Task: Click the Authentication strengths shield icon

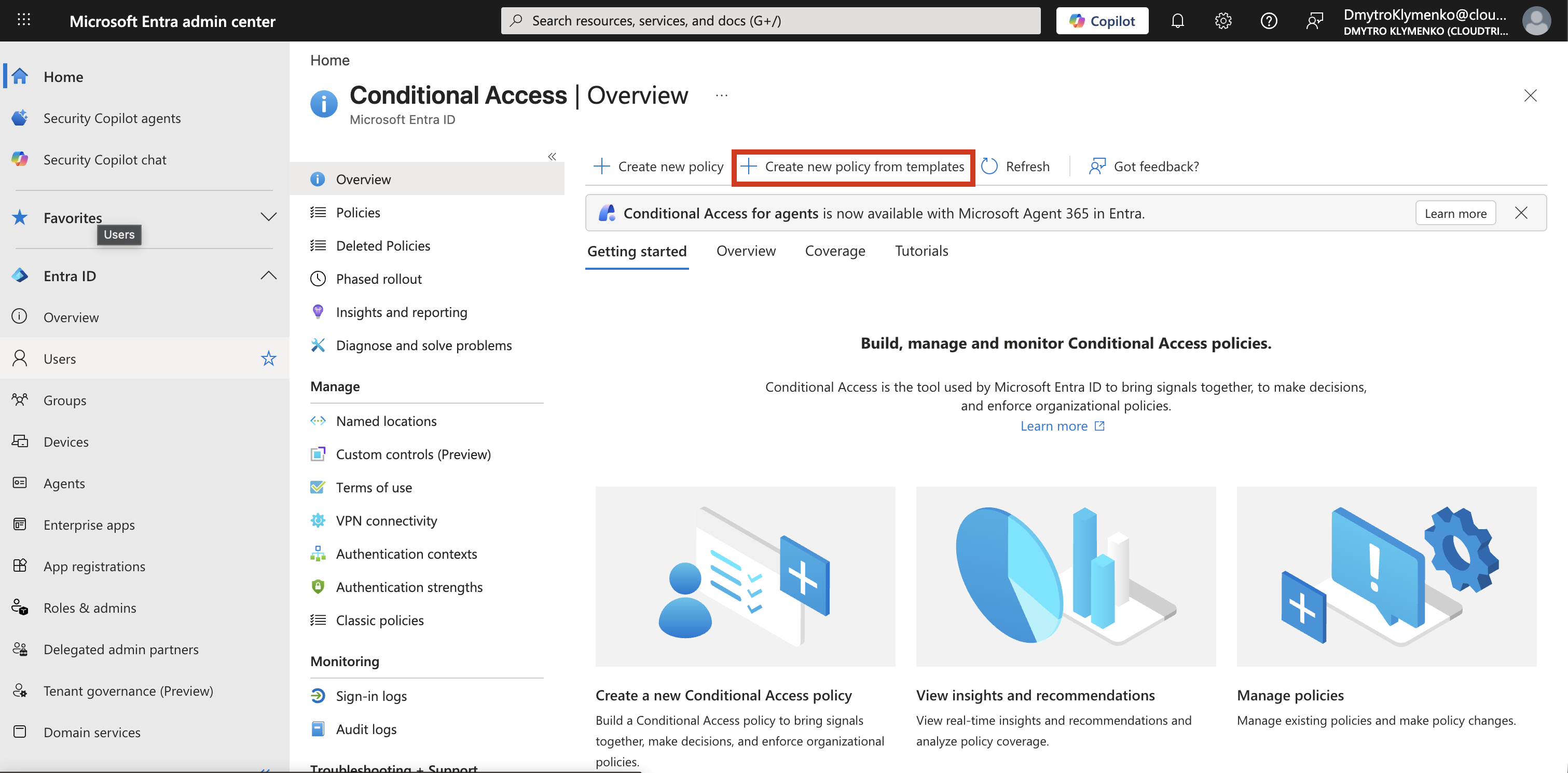Action: 318,587
